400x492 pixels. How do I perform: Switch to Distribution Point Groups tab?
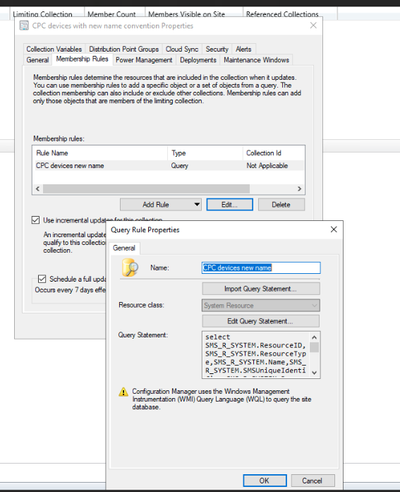pyautogui.click(x=124, y=49)
